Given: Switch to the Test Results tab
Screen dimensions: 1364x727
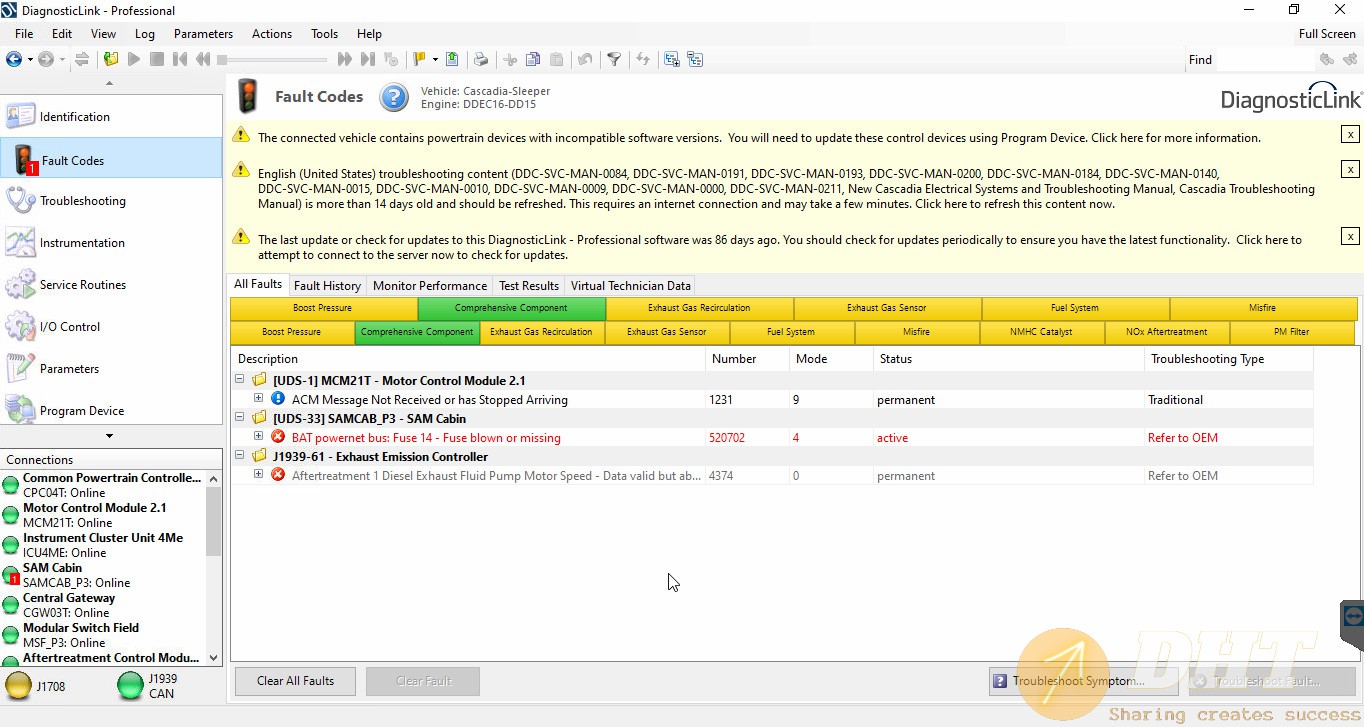Looking at the screenshot, I should [x=529, y=285].
